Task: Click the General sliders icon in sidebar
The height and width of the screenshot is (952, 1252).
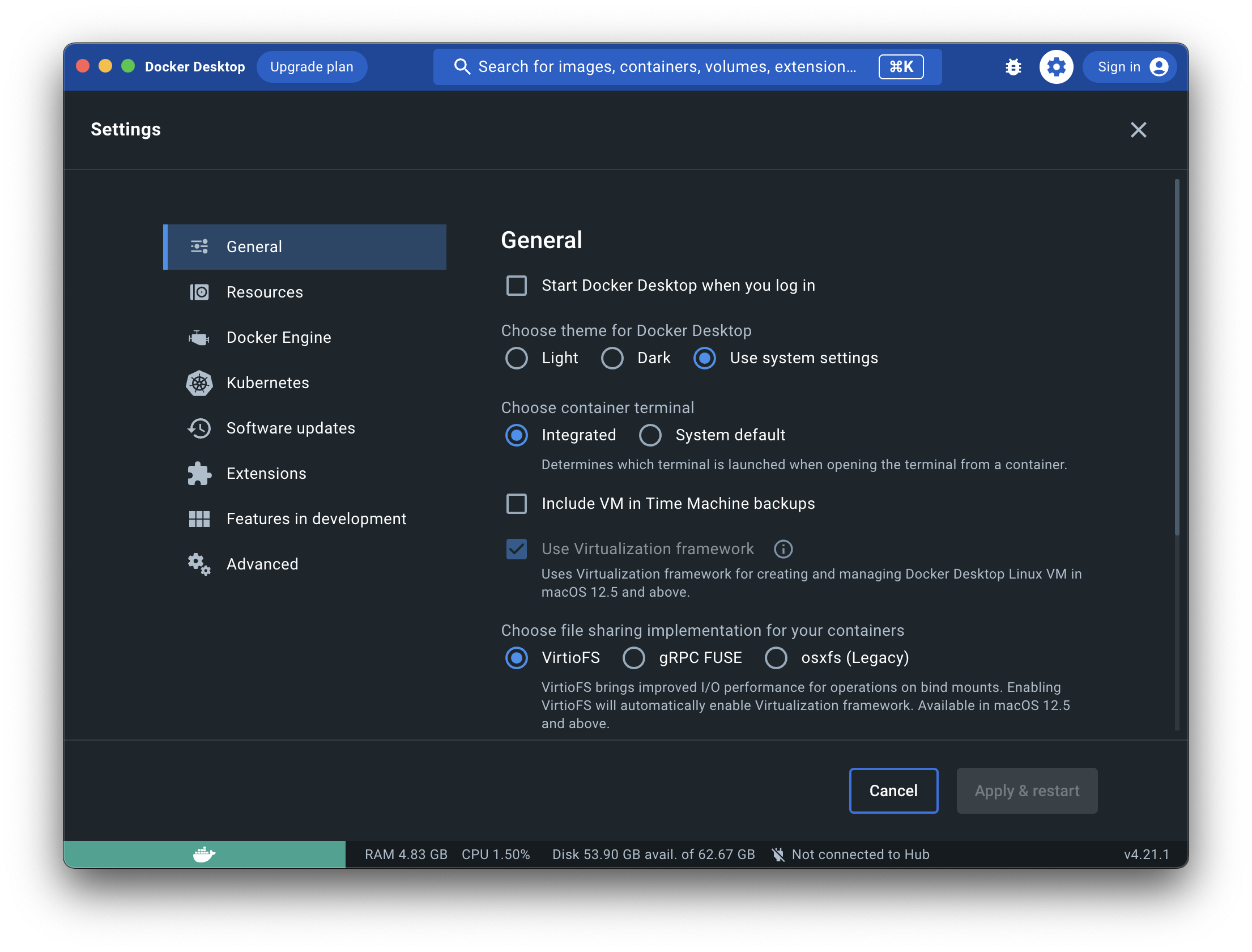Action: coord(199,246)
